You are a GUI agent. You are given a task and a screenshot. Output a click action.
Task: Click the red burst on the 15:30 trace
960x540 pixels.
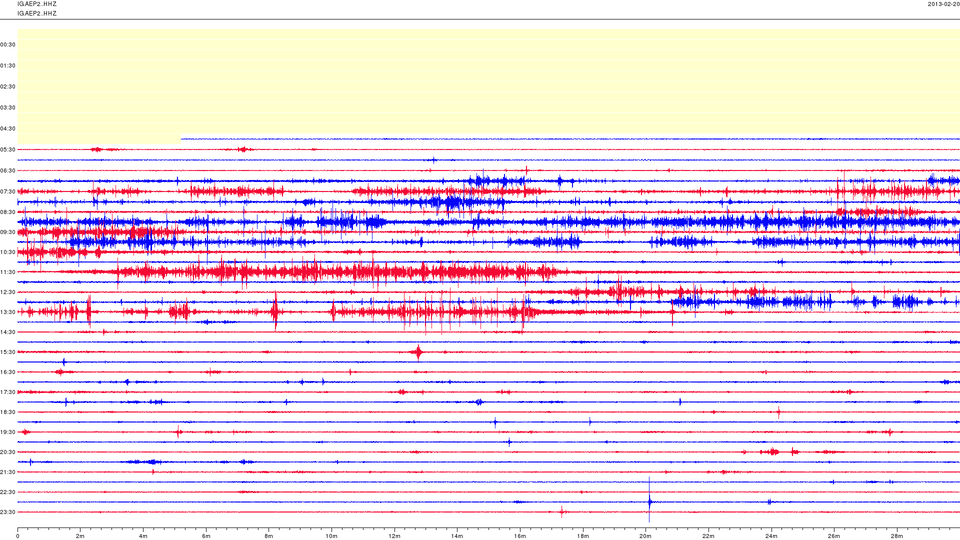tap(418, 352)
